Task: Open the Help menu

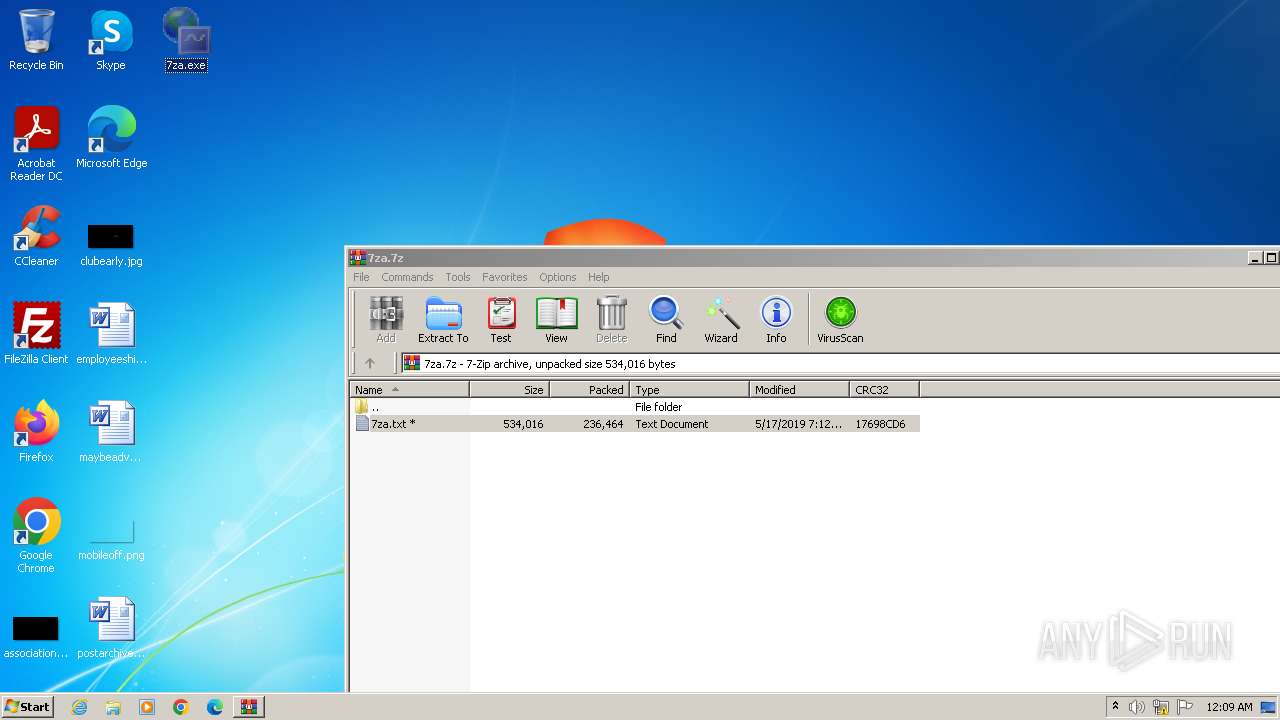Action: click(x=598, y=277)
